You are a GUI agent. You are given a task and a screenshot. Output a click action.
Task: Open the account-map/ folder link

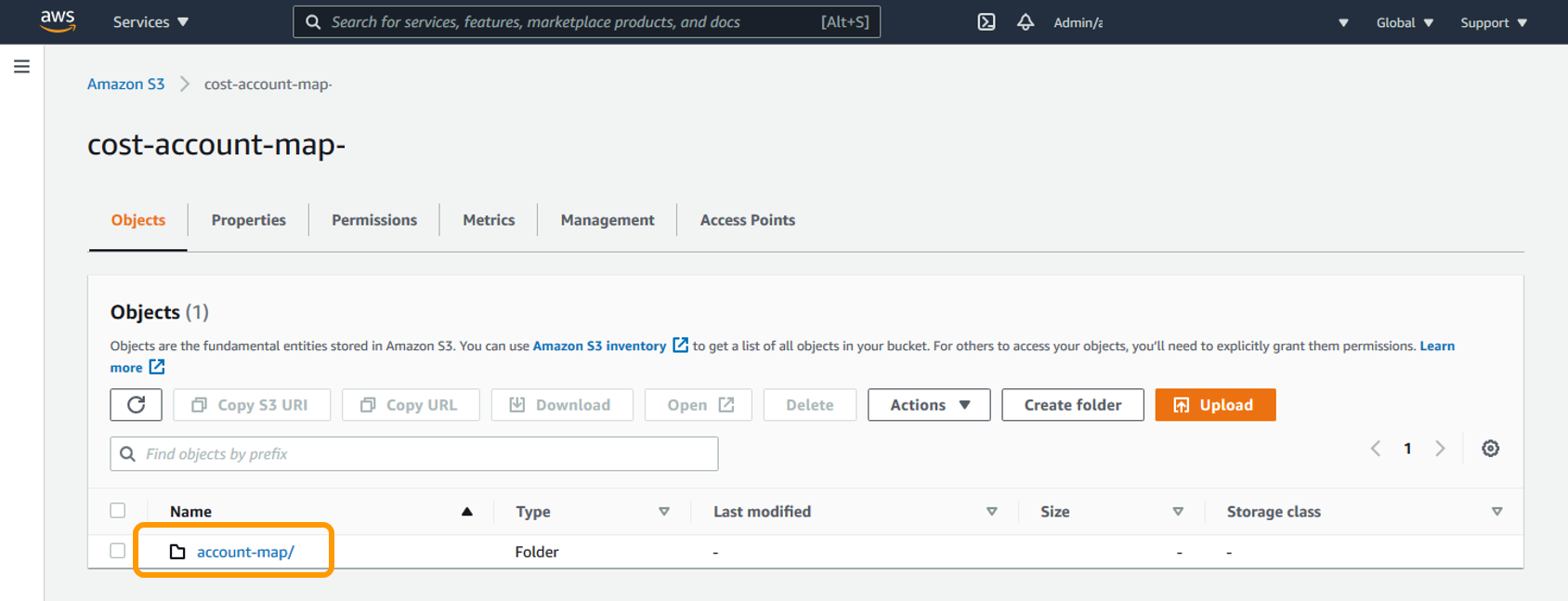245,552
